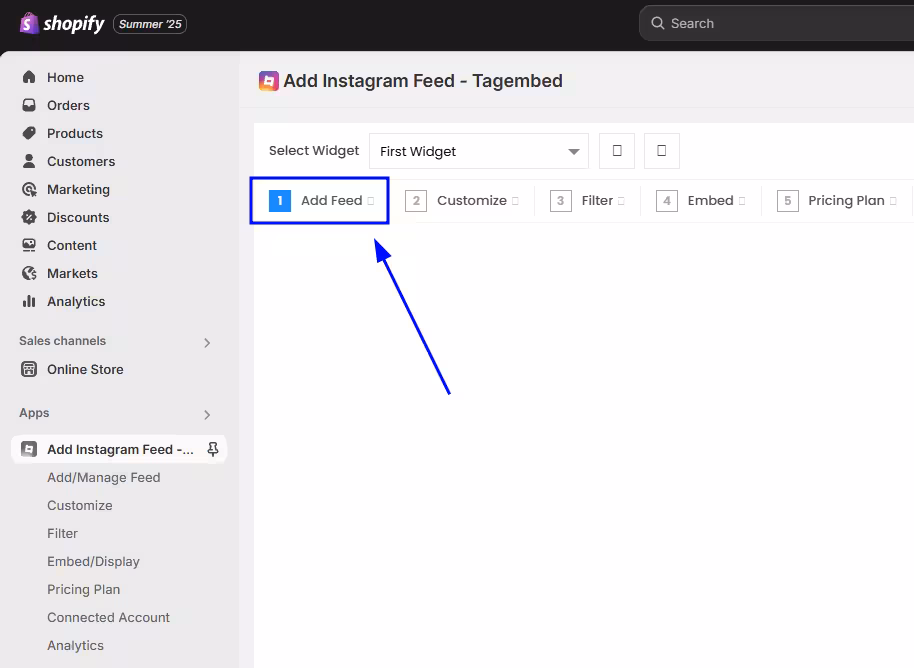Image resolution: width=914 pixels, height=668 pixels.
Task: Open Embed/Display submenu item
Action: (x=93, y=561)
